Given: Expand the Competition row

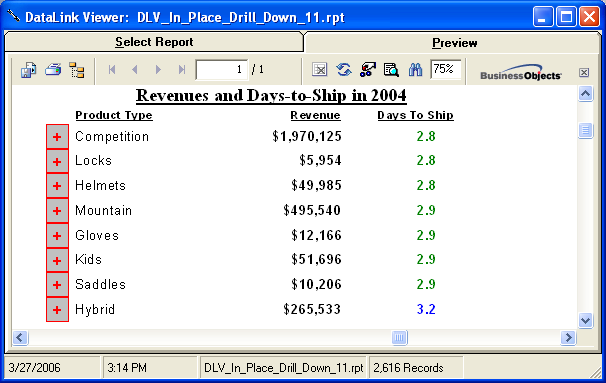Looking at the screenshot, I should 57,136.
